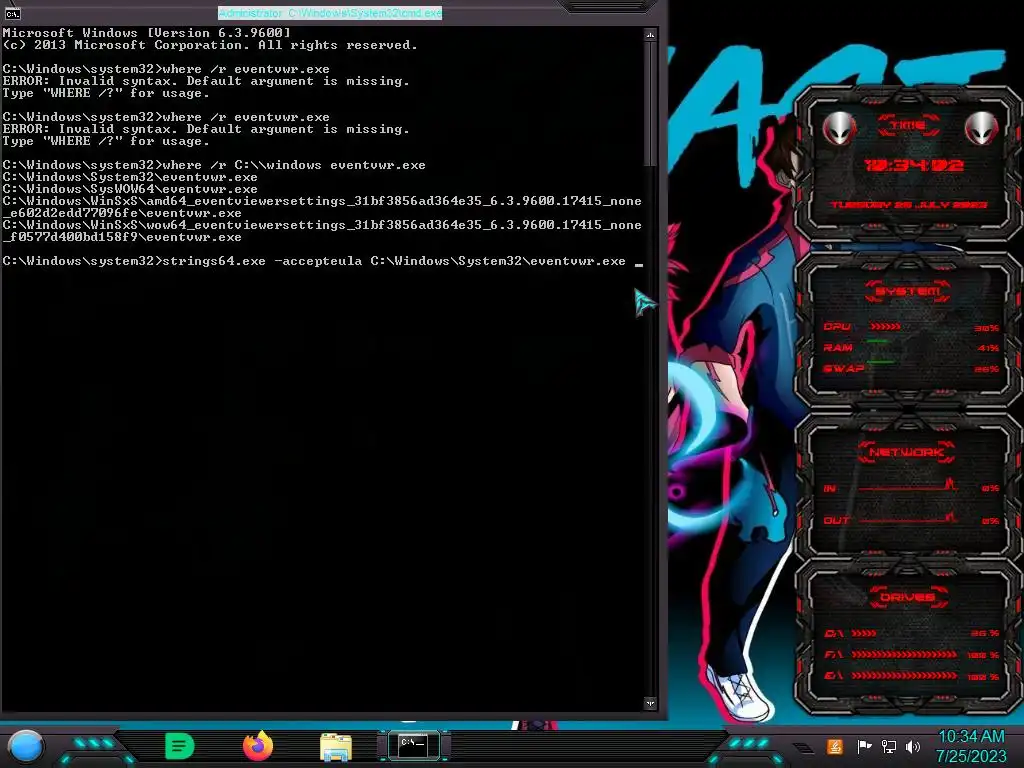1024x768 pixels.
Task: Open the Start orb button
Action: 25,747
